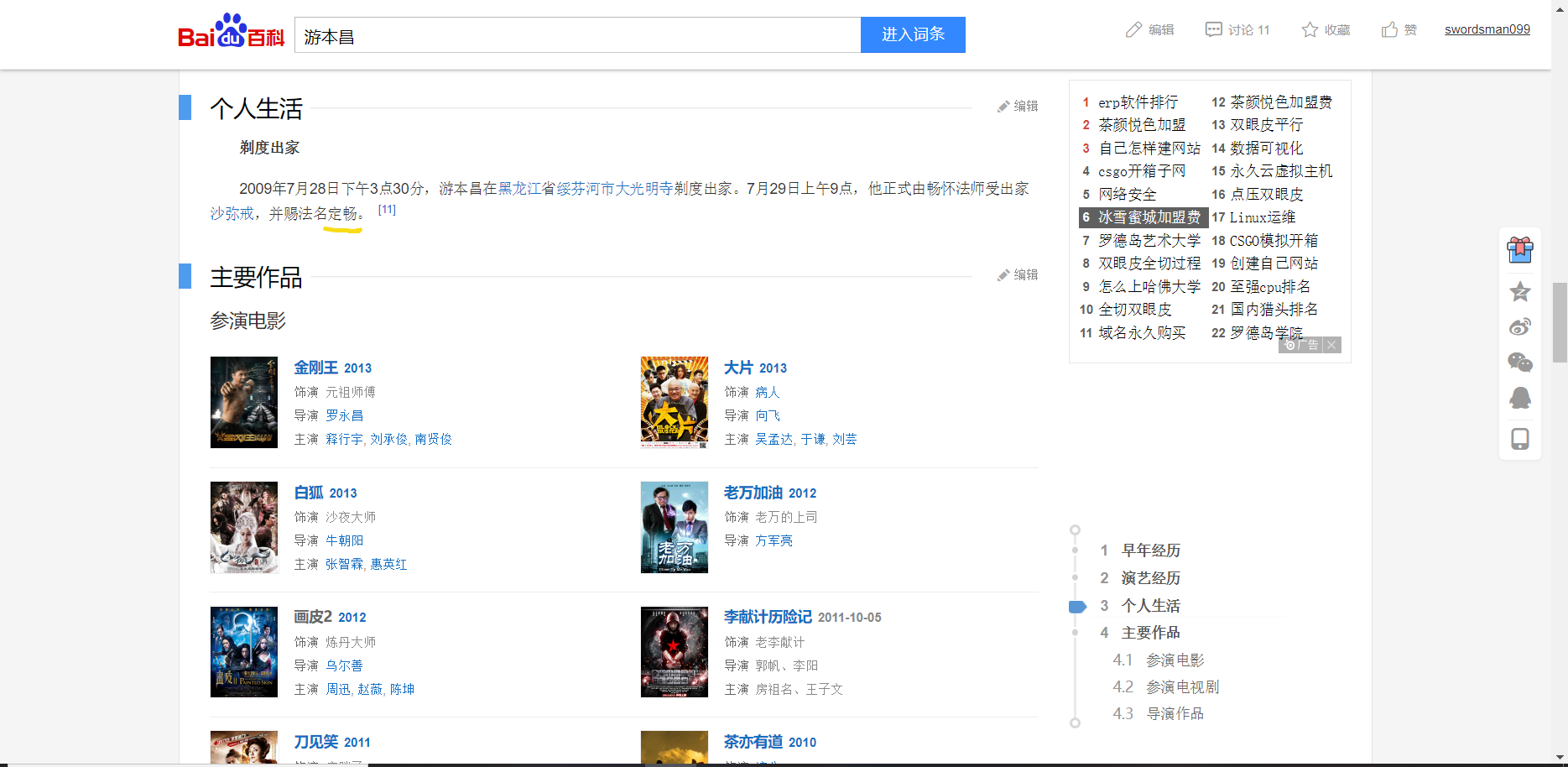Image resolution: width=1568 pixels, height=767 pixels.
Task: Click the ad link erp软件排行
Action: click(1138, 102)
